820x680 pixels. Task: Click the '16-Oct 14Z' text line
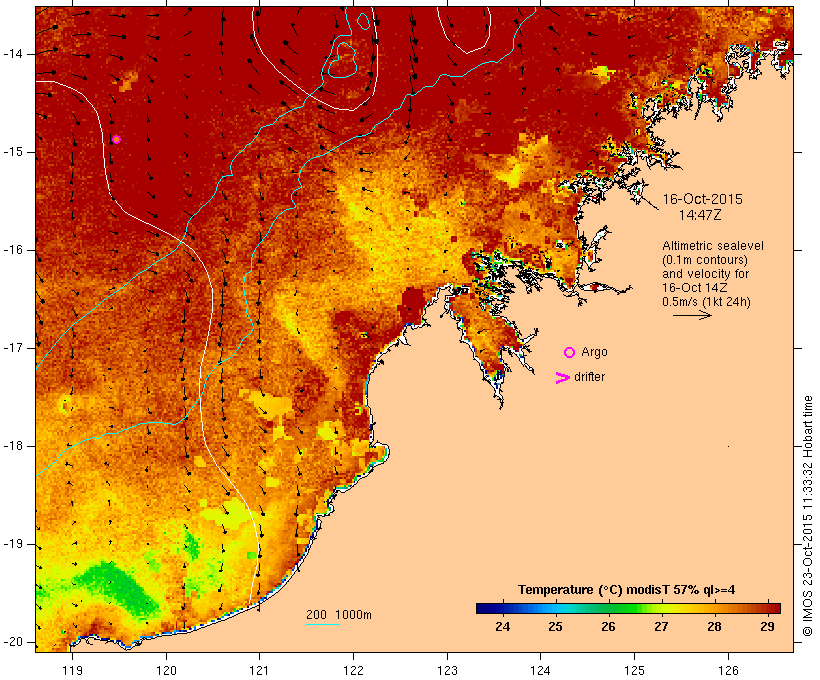[694, 288]
